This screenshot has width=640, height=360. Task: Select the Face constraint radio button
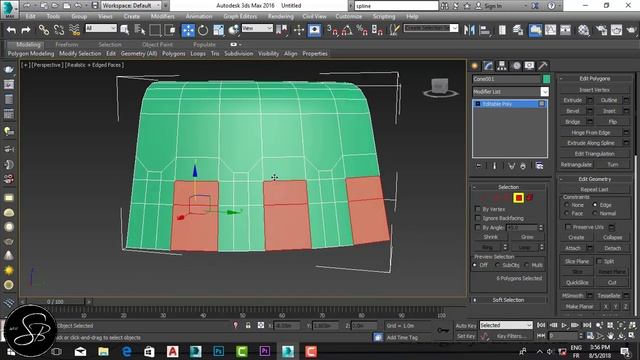[567, 213]
